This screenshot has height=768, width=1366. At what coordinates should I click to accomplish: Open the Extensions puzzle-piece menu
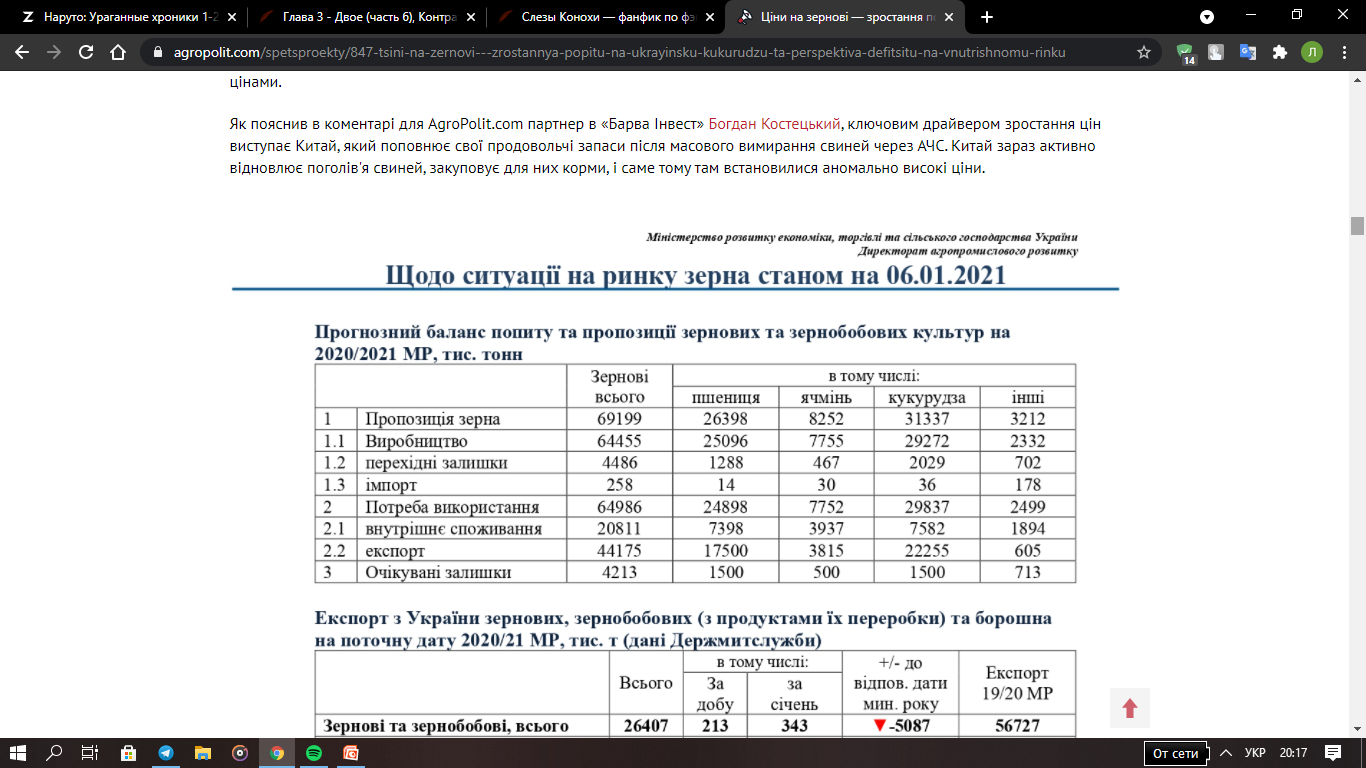(1279, 52)
